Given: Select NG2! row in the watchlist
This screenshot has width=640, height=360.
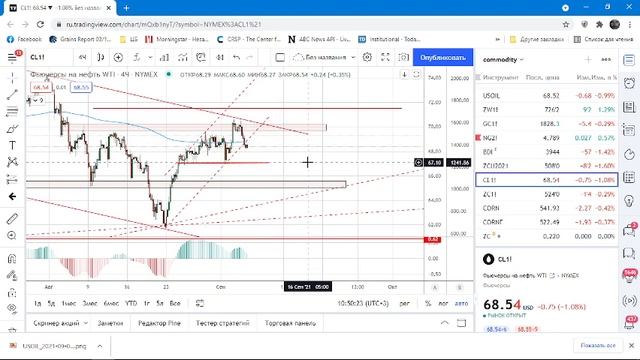Looking at the screenshot, I should point(547,138).
